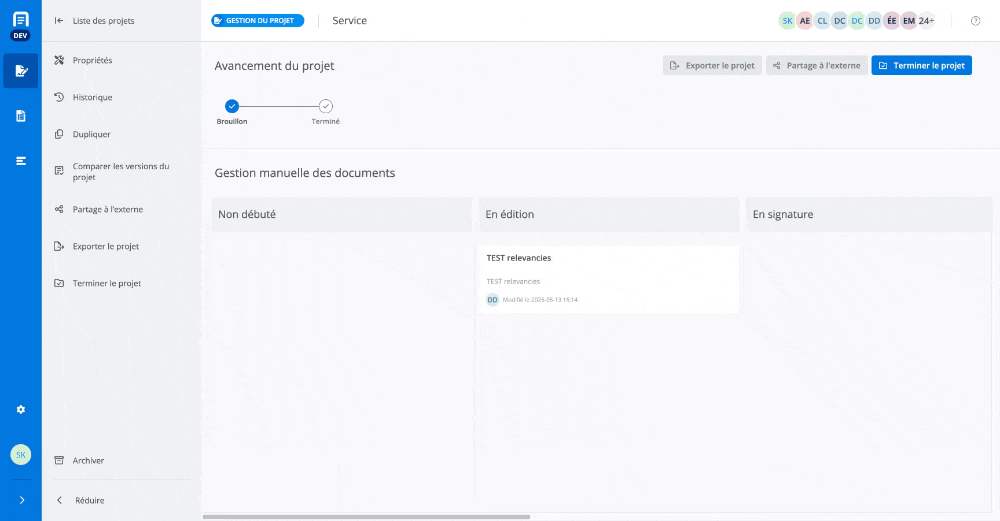Go back to Liste des projets
1000x521 pixels.
103,21
